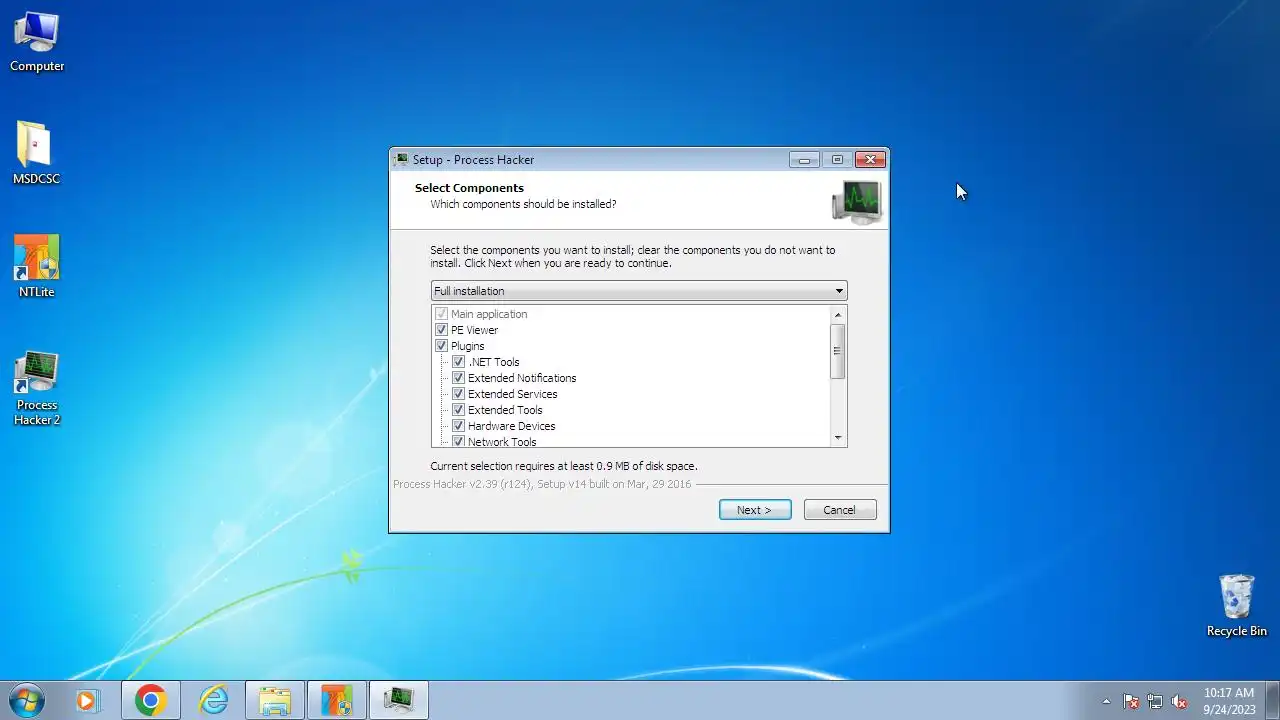Open Internet Explorer from the taskbar

[x=213, y=700]
